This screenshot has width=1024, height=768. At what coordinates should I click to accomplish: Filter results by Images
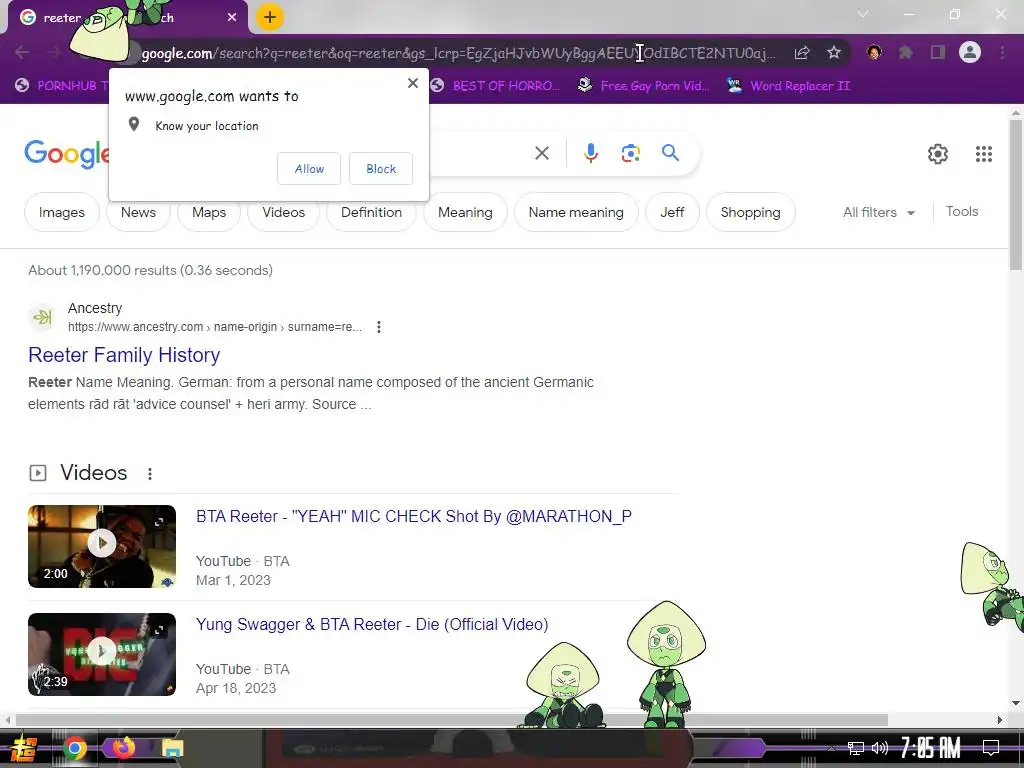pyautogui.click(x=62, y=212)
